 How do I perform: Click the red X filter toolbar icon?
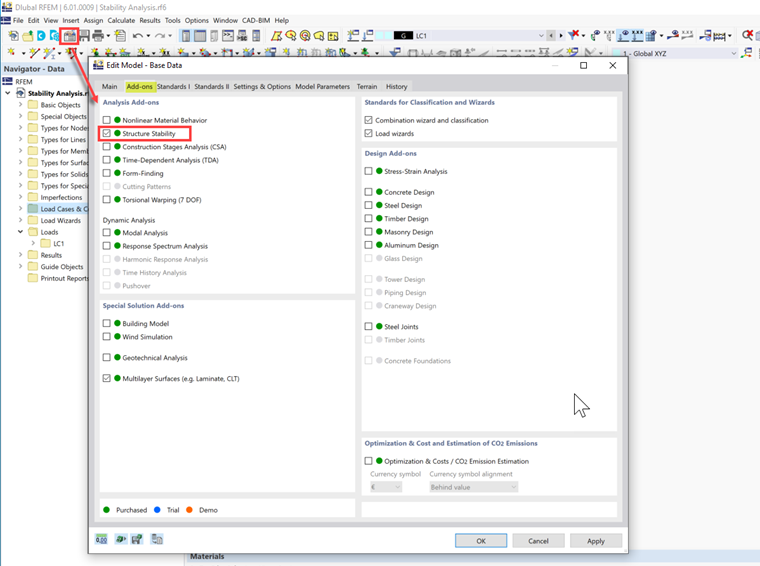click(x=574, y=34)
